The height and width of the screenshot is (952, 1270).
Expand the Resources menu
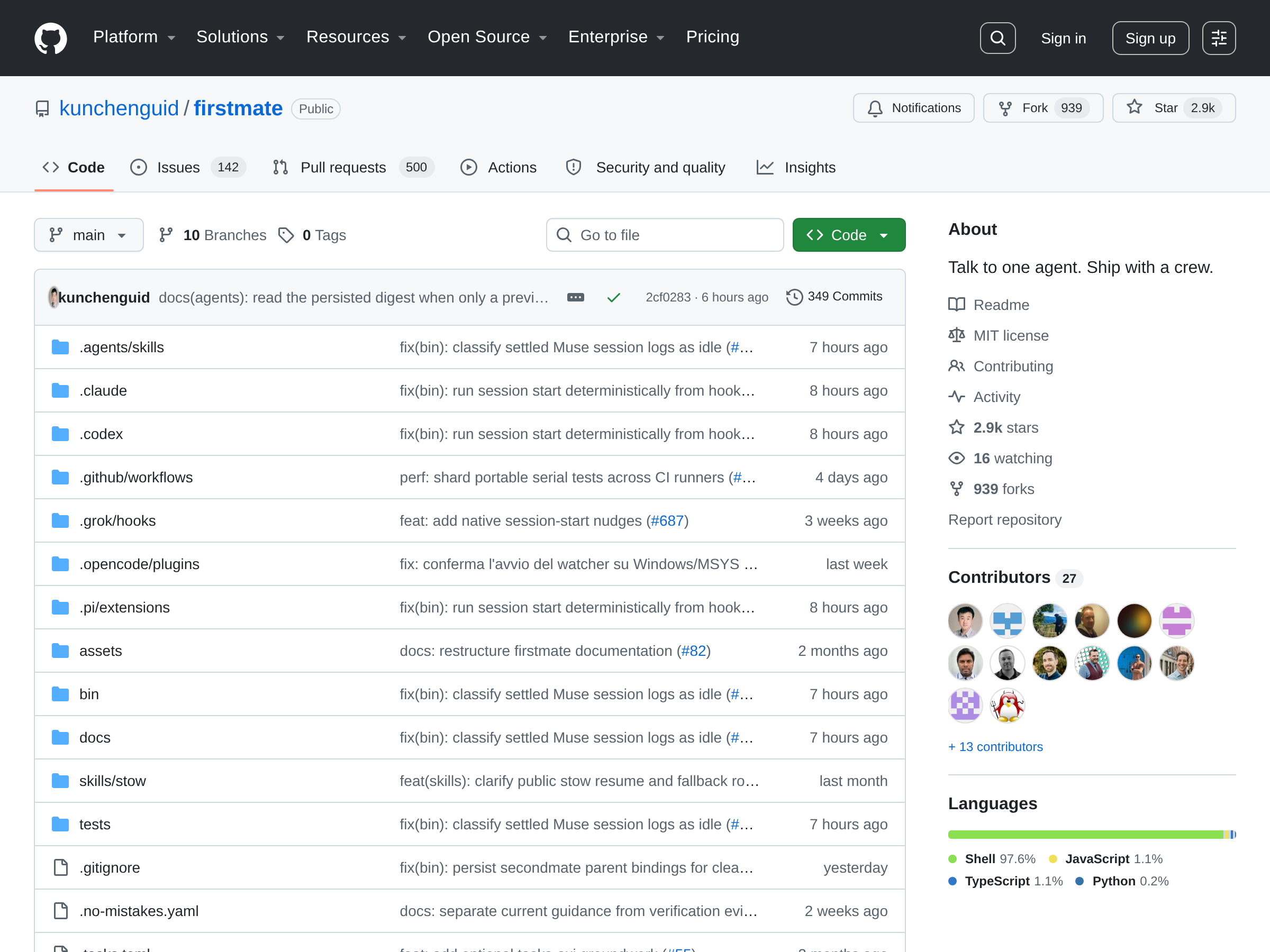coord(356,38)
